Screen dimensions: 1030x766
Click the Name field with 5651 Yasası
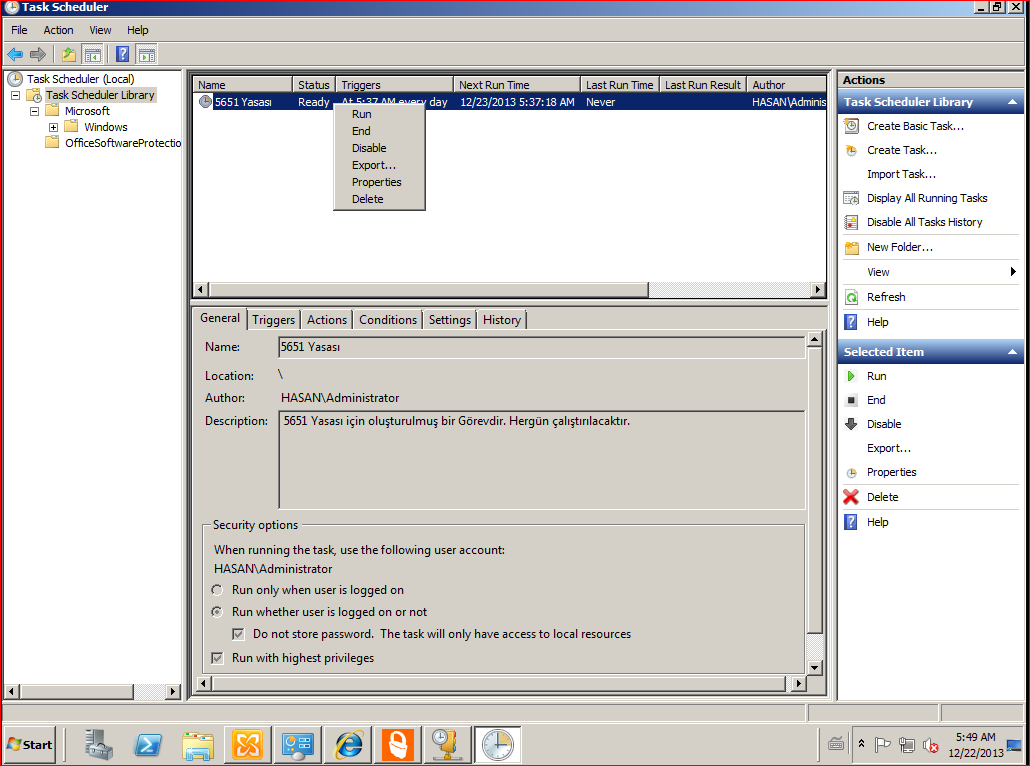[541, 348]
